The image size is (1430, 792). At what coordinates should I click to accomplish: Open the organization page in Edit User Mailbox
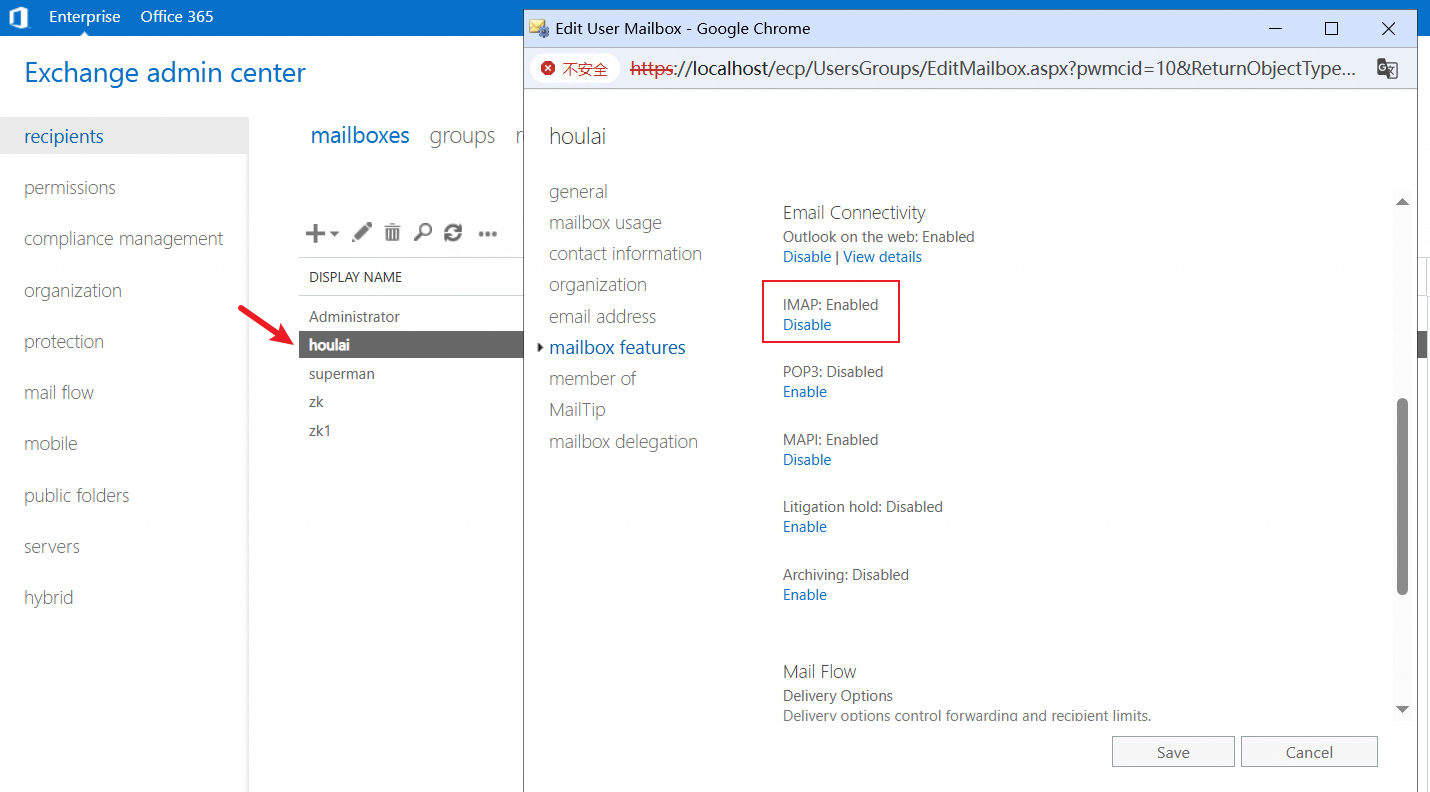click(x=598, y=285)
